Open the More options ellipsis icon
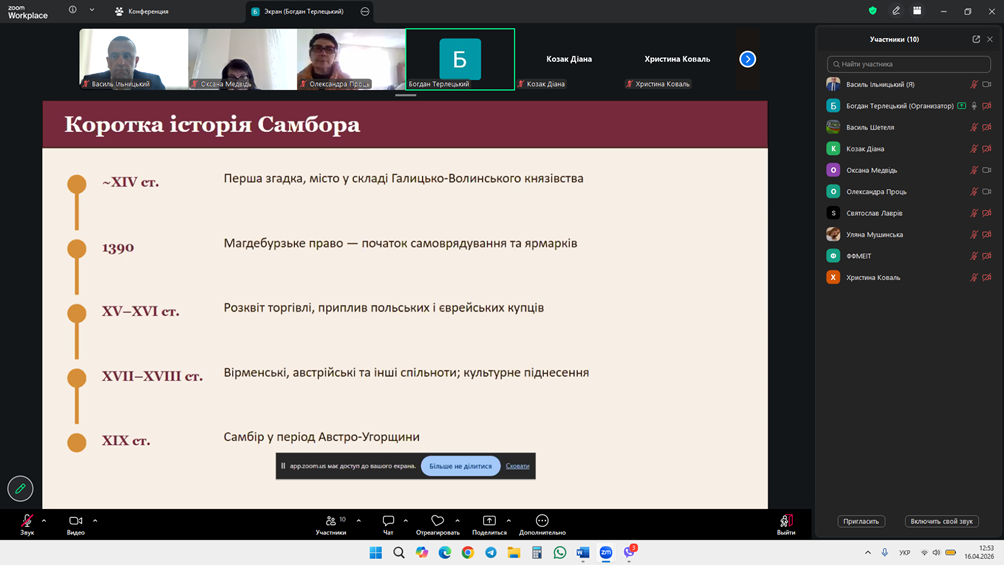This screenshot has height=565, width=1004. click(x=542, y=521)
